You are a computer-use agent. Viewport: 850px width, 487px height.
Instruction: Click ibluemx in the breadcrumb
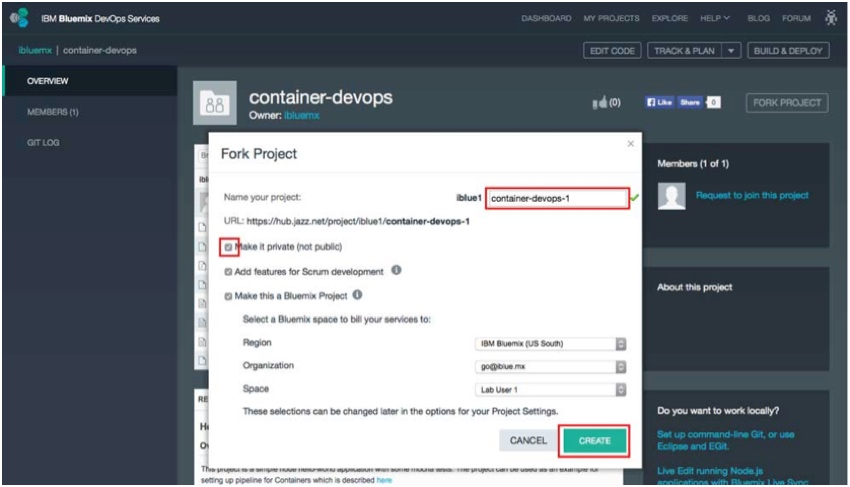(x=35, y=50)
